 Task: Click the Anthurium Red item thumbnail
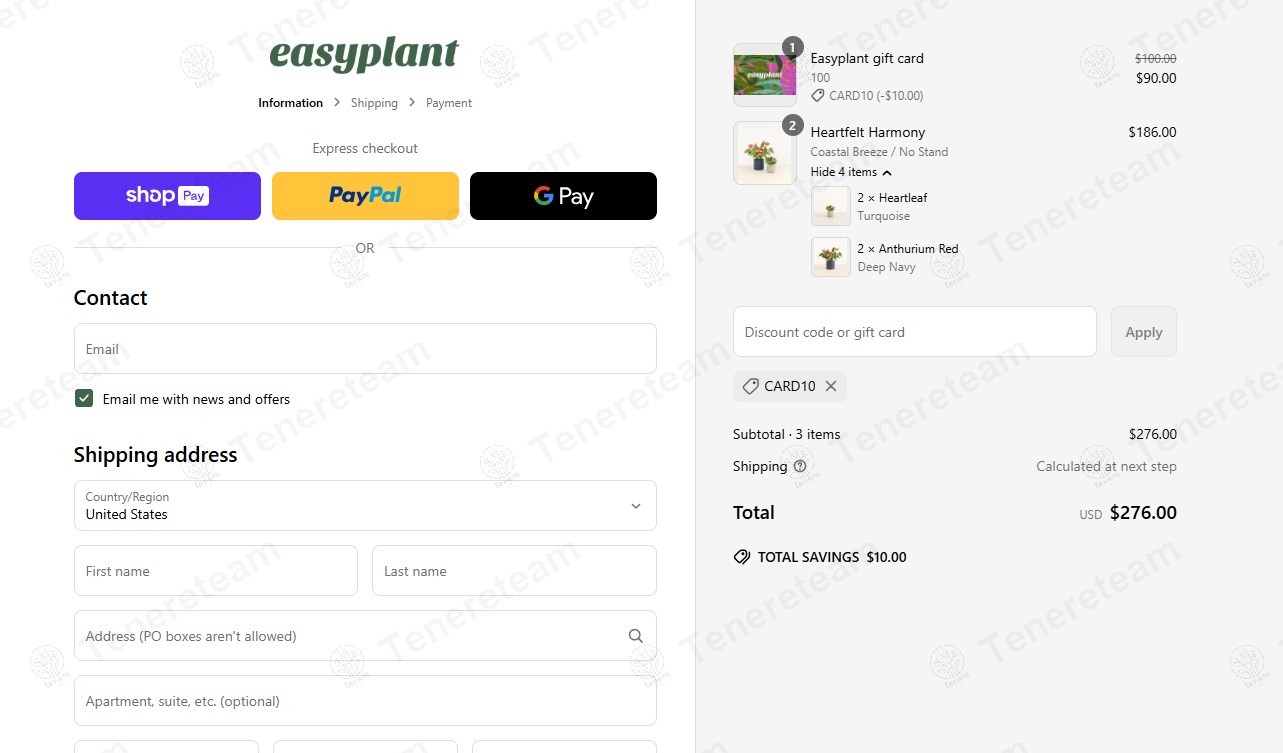coord(831,257)
